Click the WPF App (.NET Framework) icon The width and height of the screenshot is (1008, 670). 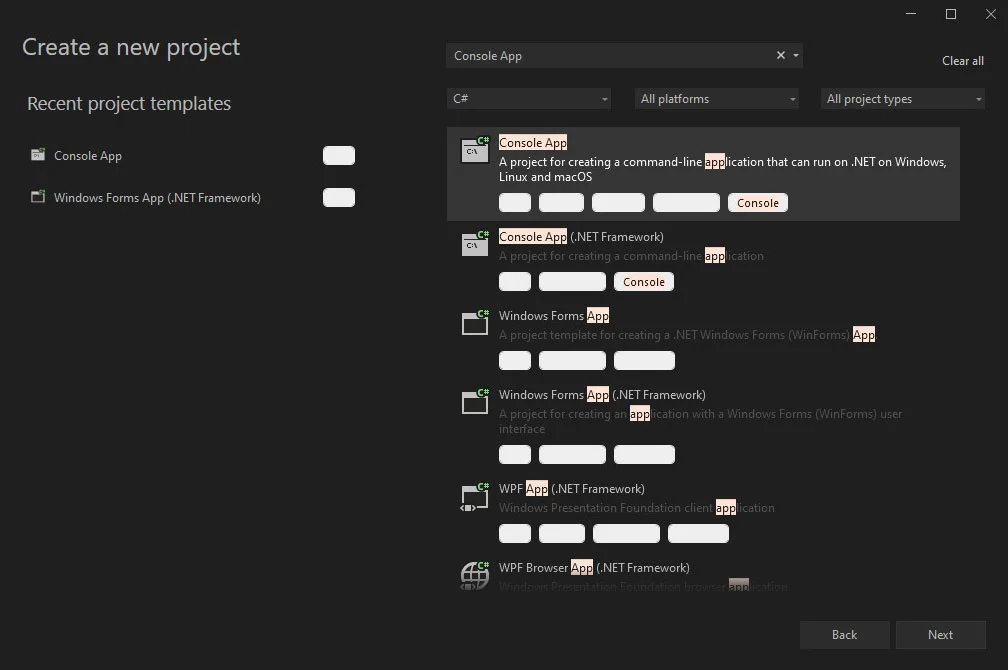tap(474, 495)
